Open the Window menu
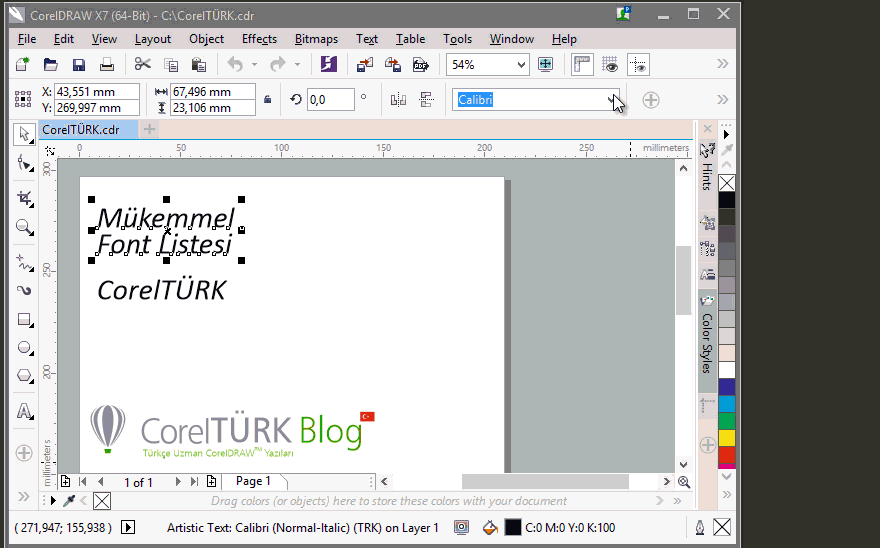Image resolution: width=880 pixels, height=548 pixels. click(512, 39)
